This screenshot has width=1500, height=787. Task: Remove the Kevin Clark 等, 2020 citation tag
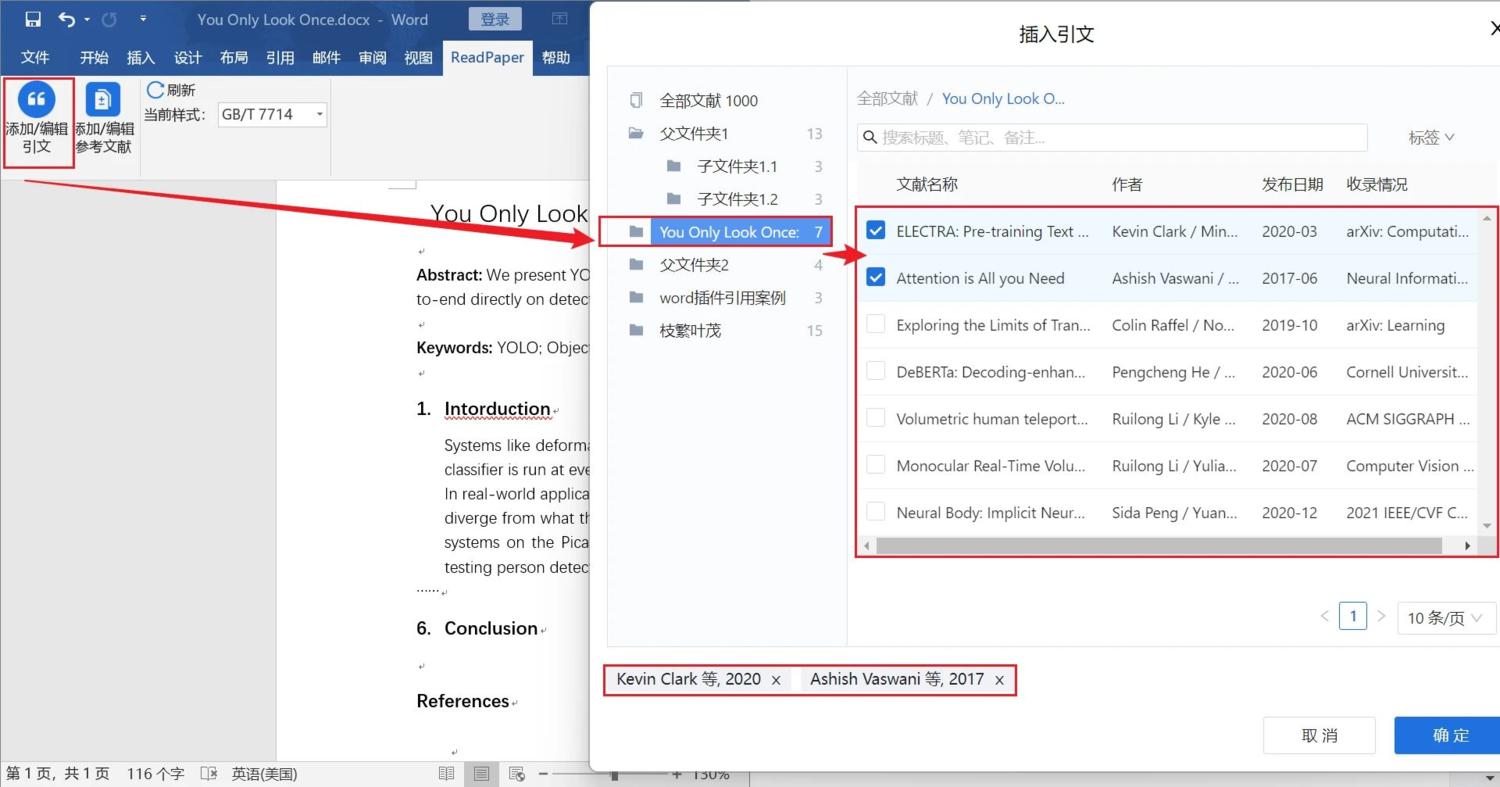pyautogui.click(x=776, y=680)
